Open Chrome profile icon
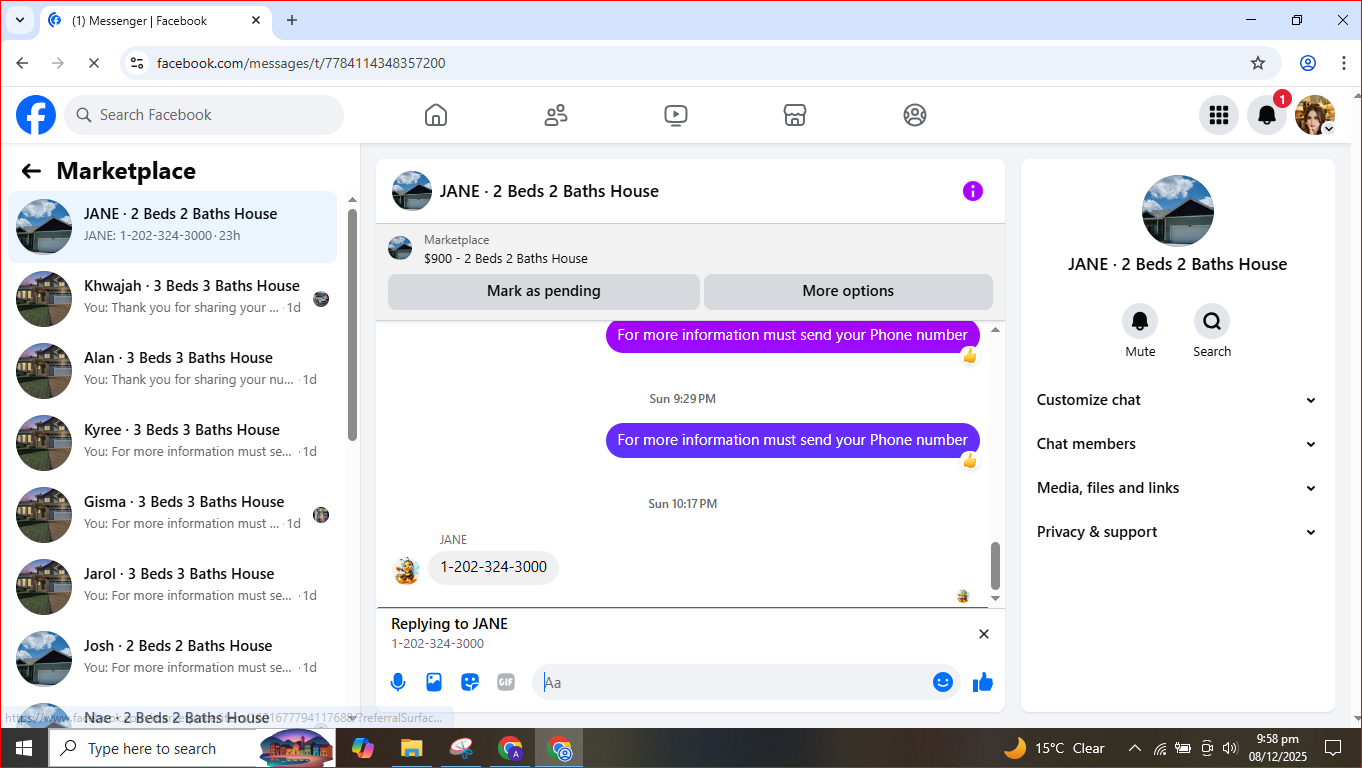The width and height of the screenshot is (1362, 768). pyautogui.click(x=1308, y=63)
